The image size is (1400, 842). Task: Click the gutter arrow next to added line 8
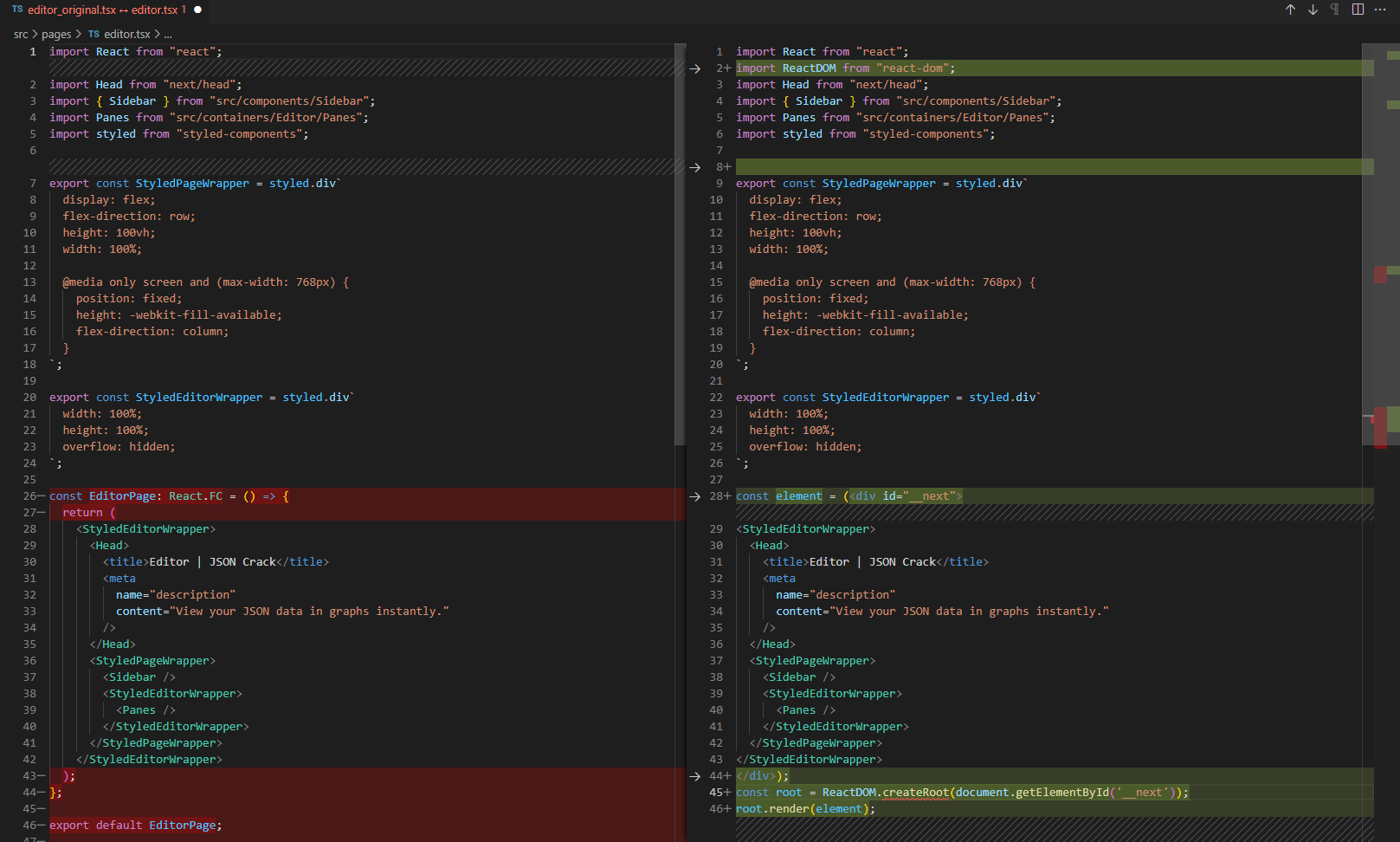(x=696, y=166)
